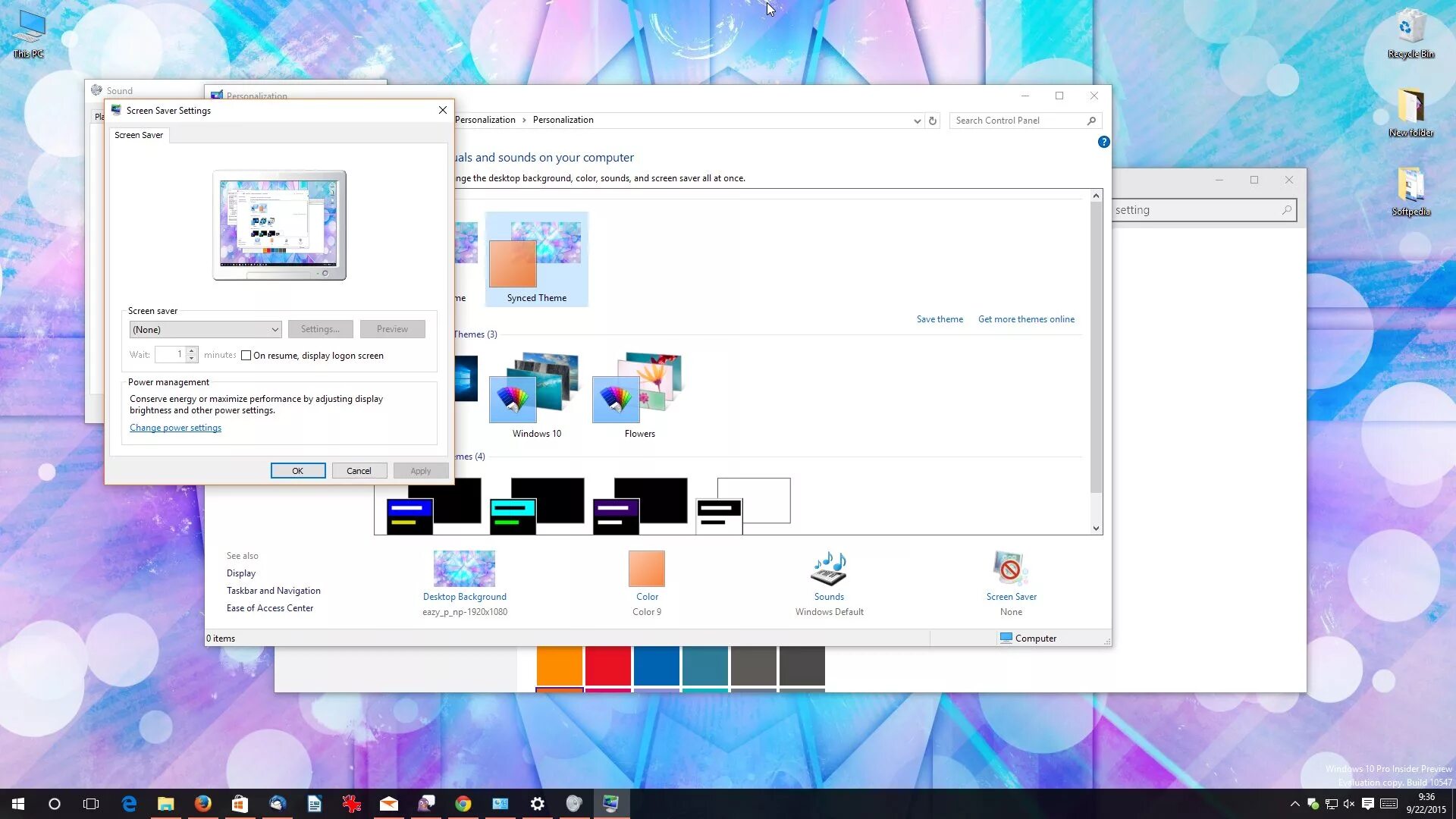Click OK in Screen Saver Settings
1456x819 pixels.
point(298,471)
